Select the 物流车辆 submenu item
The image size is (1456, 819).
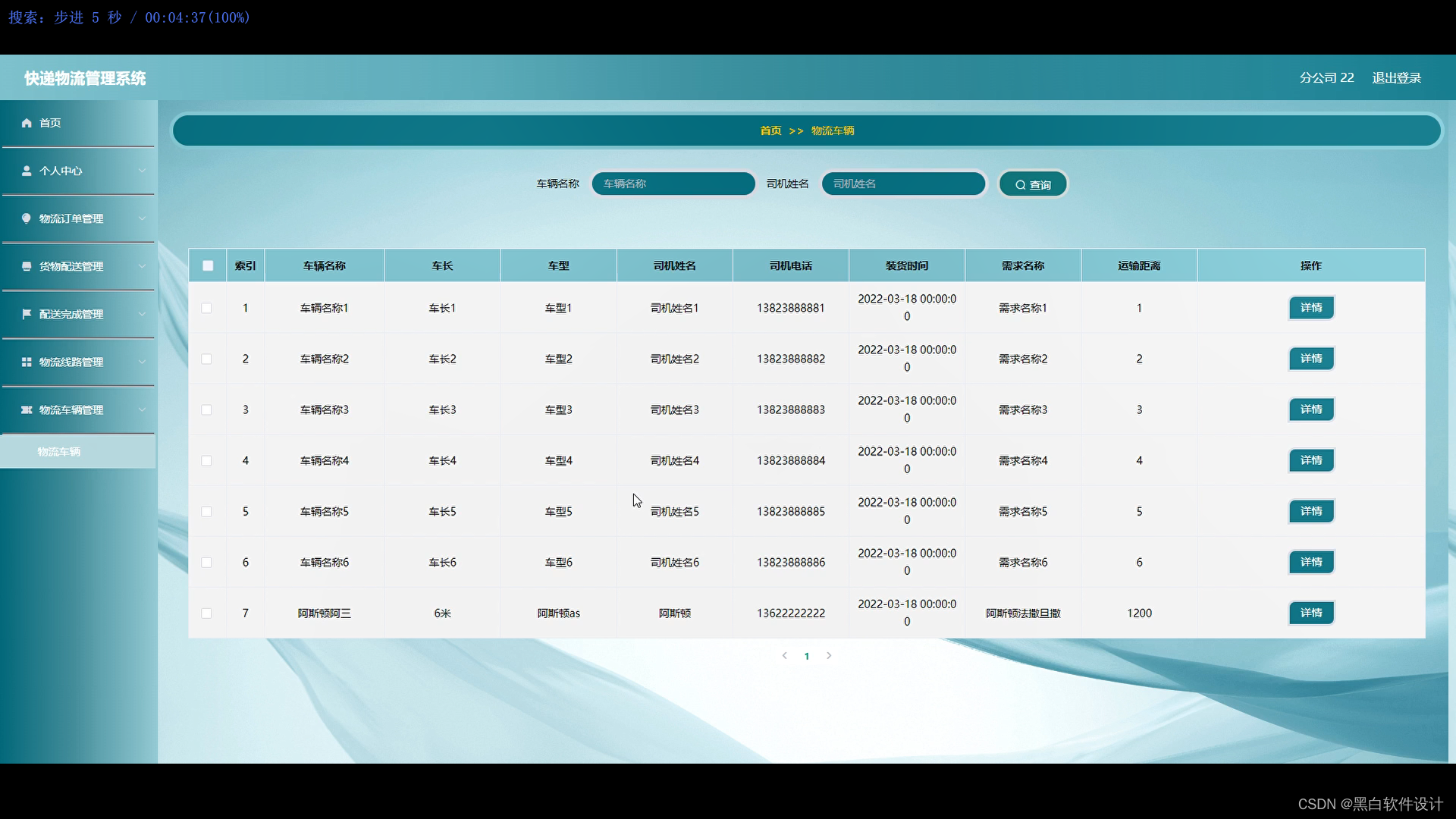point(78,451)
